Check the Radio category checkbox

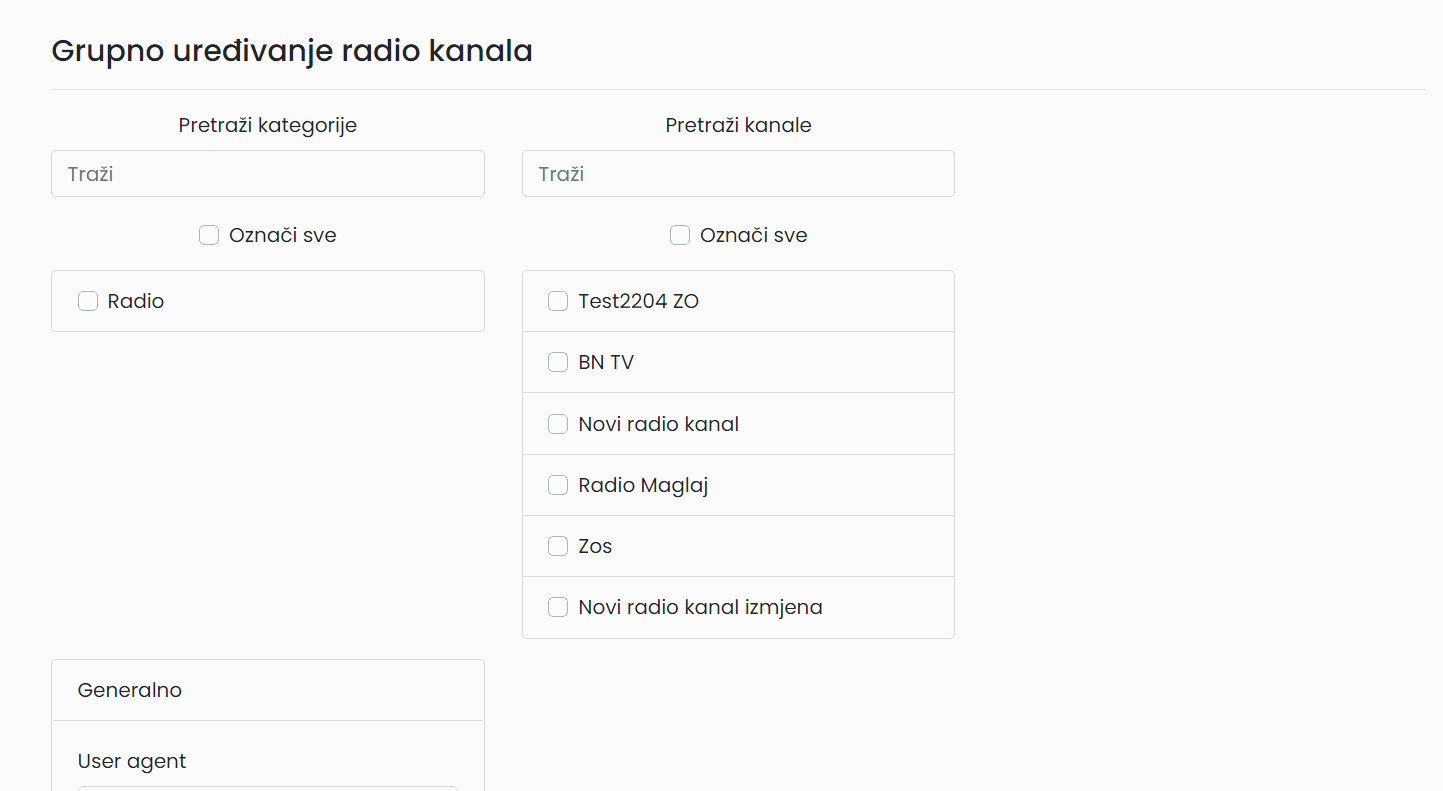click(88, 301)
